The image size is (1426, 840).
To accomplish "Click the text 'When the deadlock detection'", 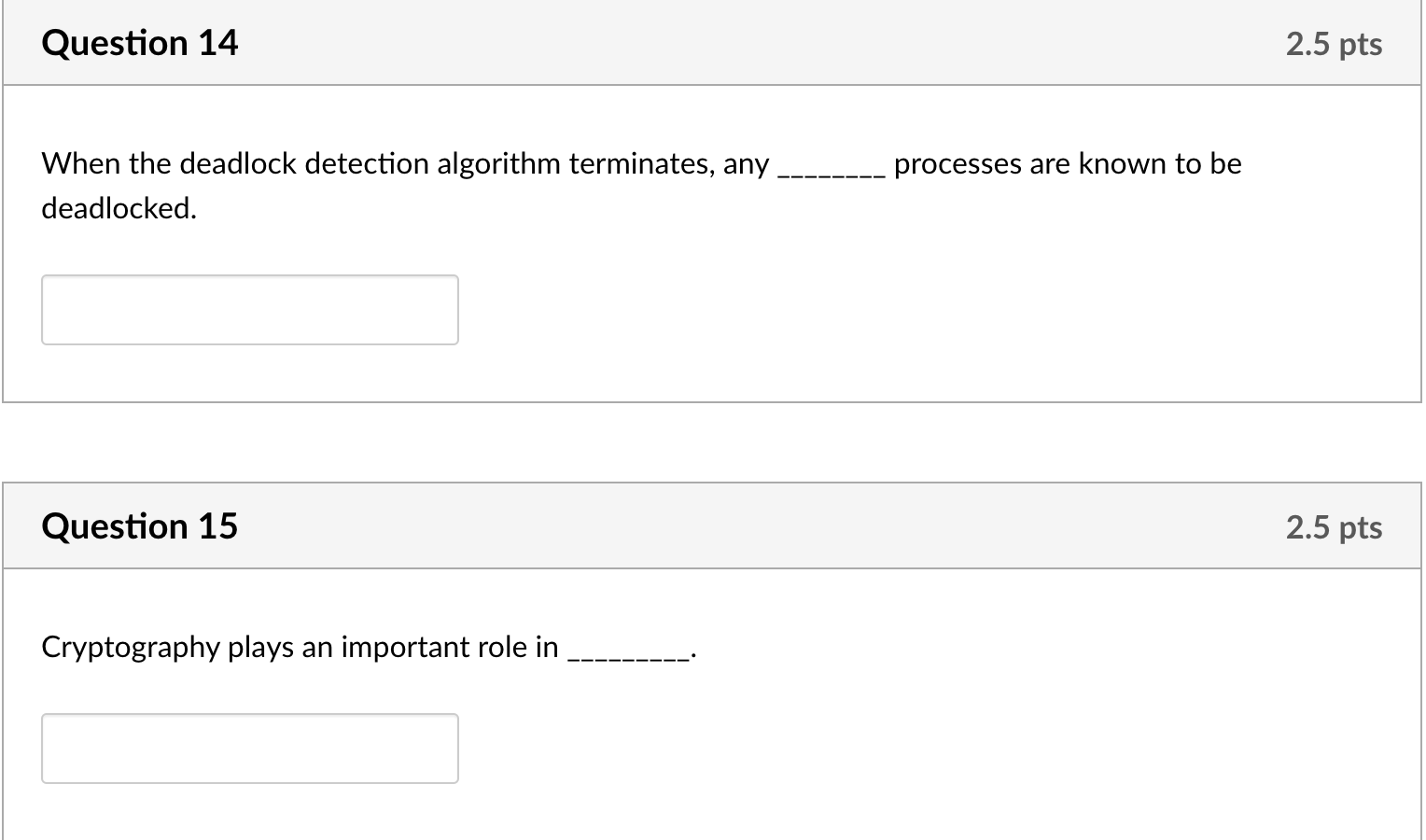I will [x=235, y=163].
